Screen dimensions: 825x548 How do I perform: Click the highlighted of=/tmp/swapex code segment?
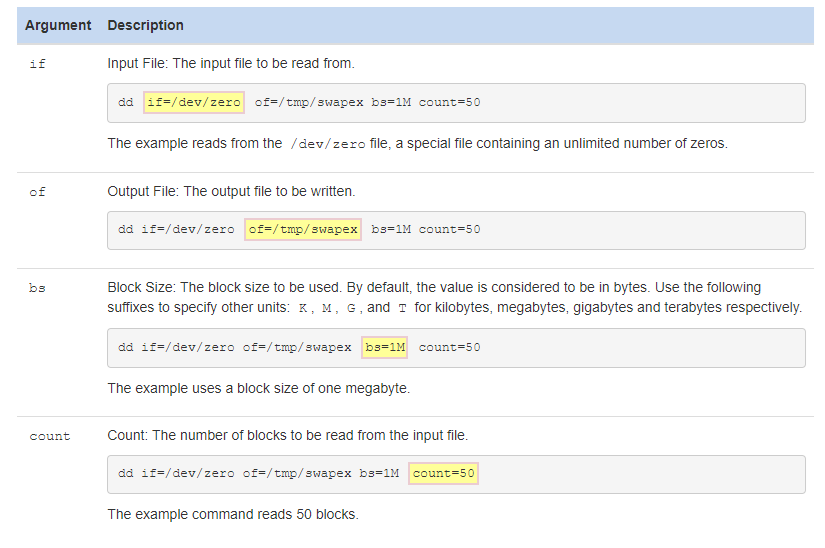point(303,229)
